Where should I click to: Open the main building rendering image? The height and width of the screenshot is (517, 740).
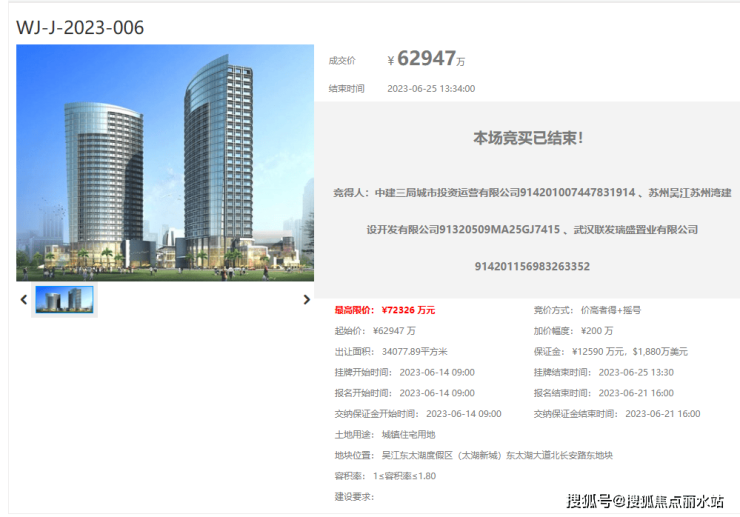pos(165,163)
